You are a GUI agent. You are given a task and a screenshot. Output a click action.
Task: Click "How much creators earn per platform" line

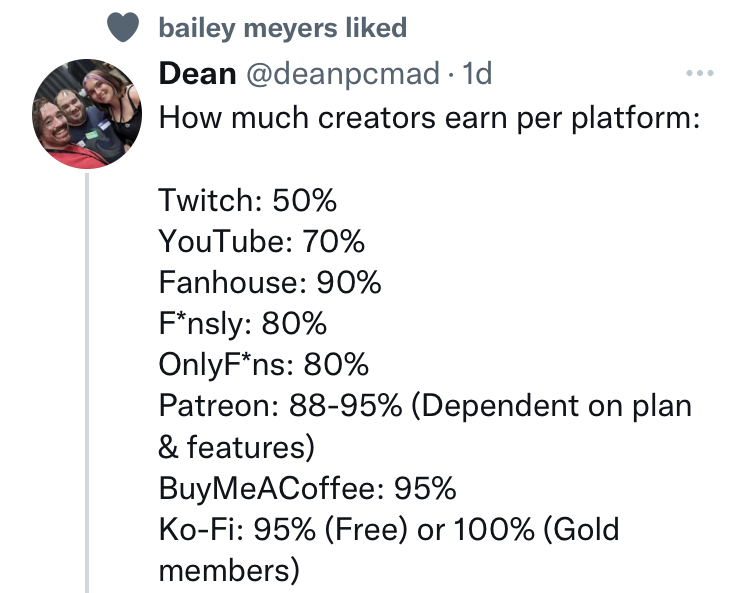pos(430,118)
